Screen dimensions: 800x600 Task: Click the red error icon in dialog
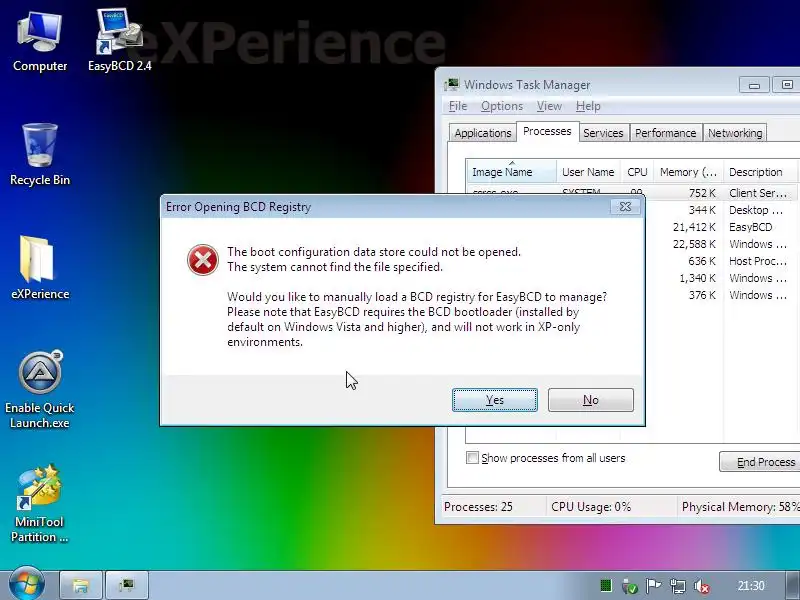(x=203, y=260)
